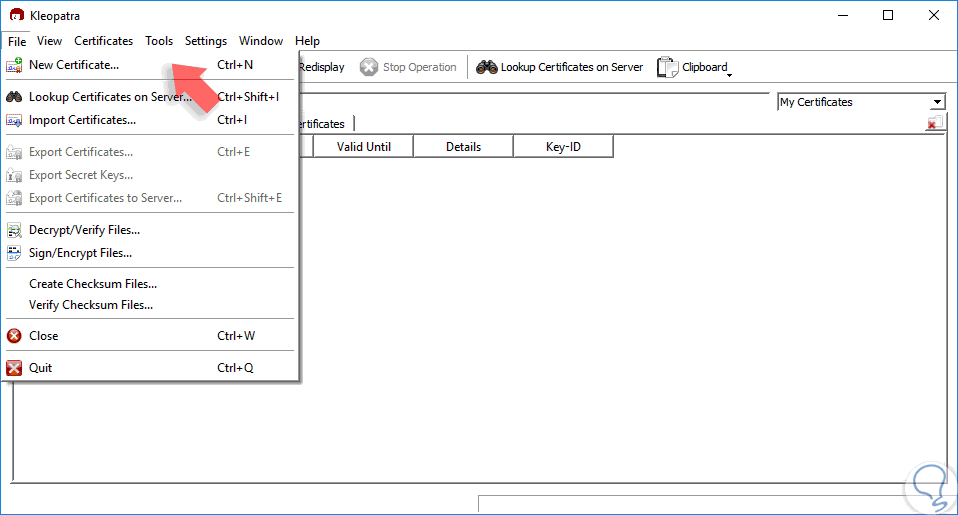Click the File menu header
The image size is (958, 515).
click(17, 41)
